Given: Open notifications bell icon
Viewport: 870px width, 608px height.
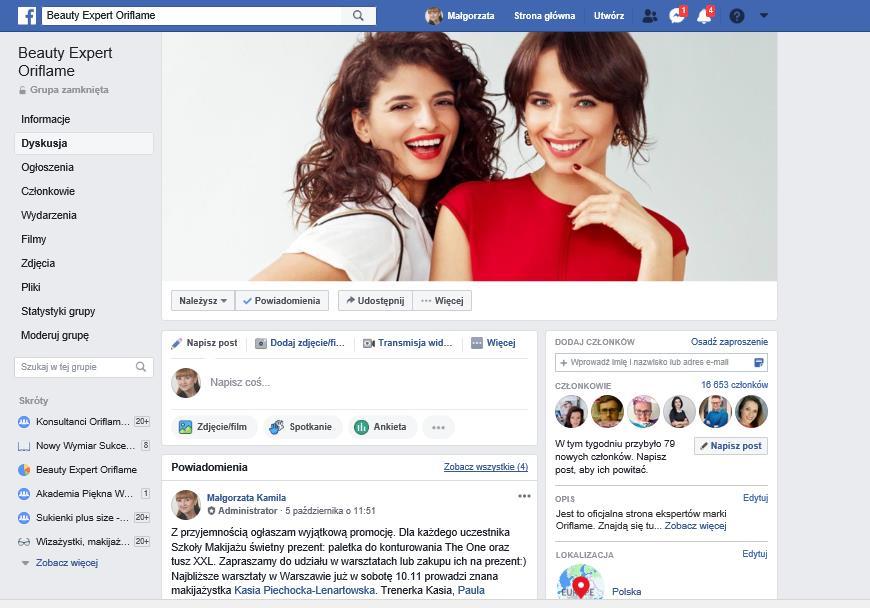Looking at the screenshot, I should click(x=705, y=16).
